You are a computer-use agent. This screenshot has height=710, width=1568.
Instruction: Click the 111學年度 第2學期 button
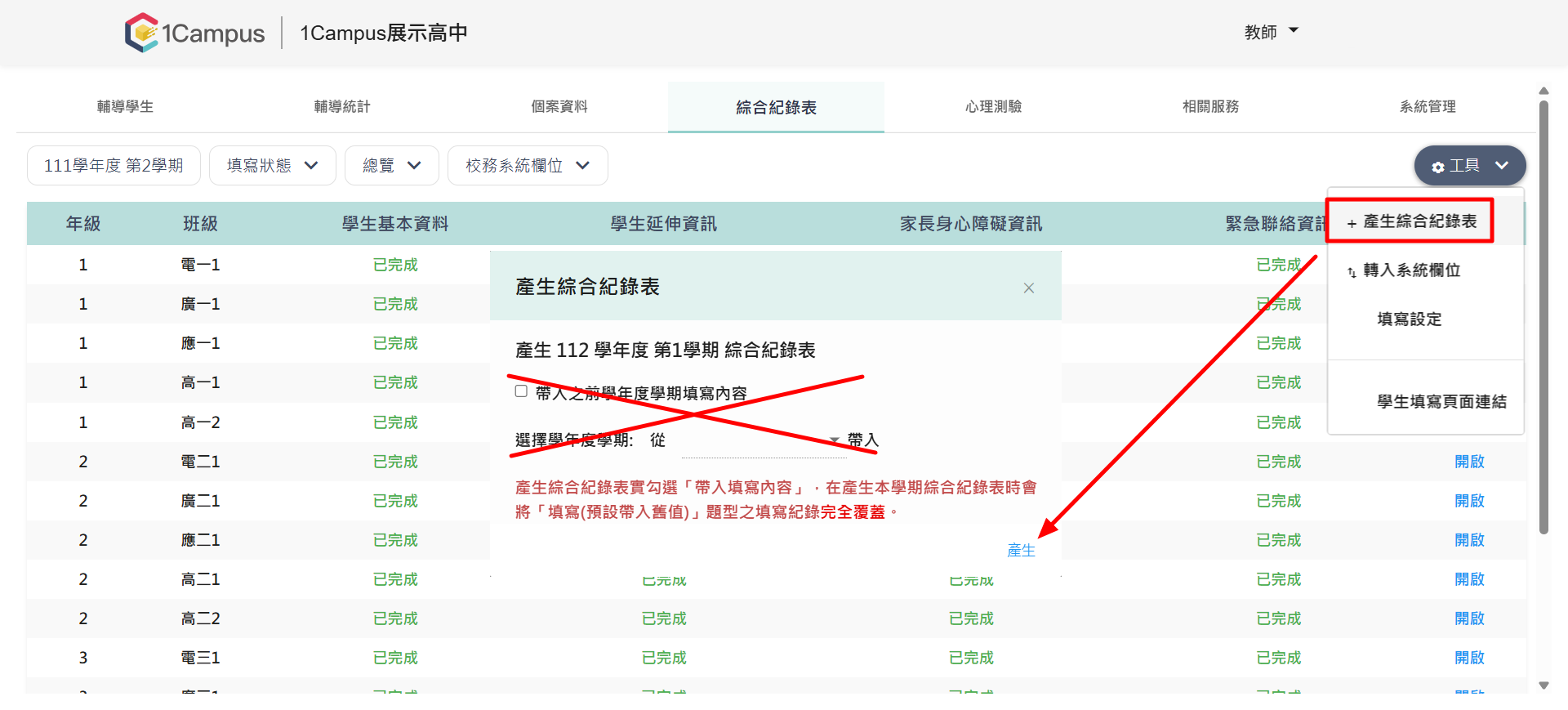[x=114, y=166]
